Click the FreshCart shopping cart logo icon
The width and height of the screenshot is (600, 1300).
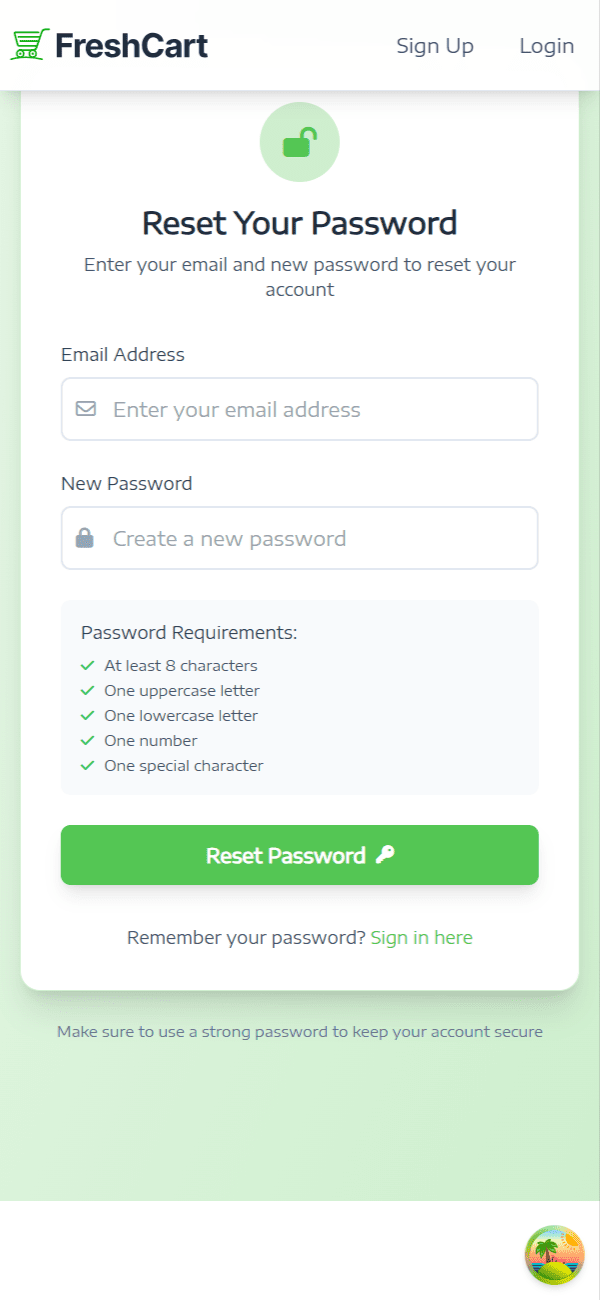coord(30,45)
